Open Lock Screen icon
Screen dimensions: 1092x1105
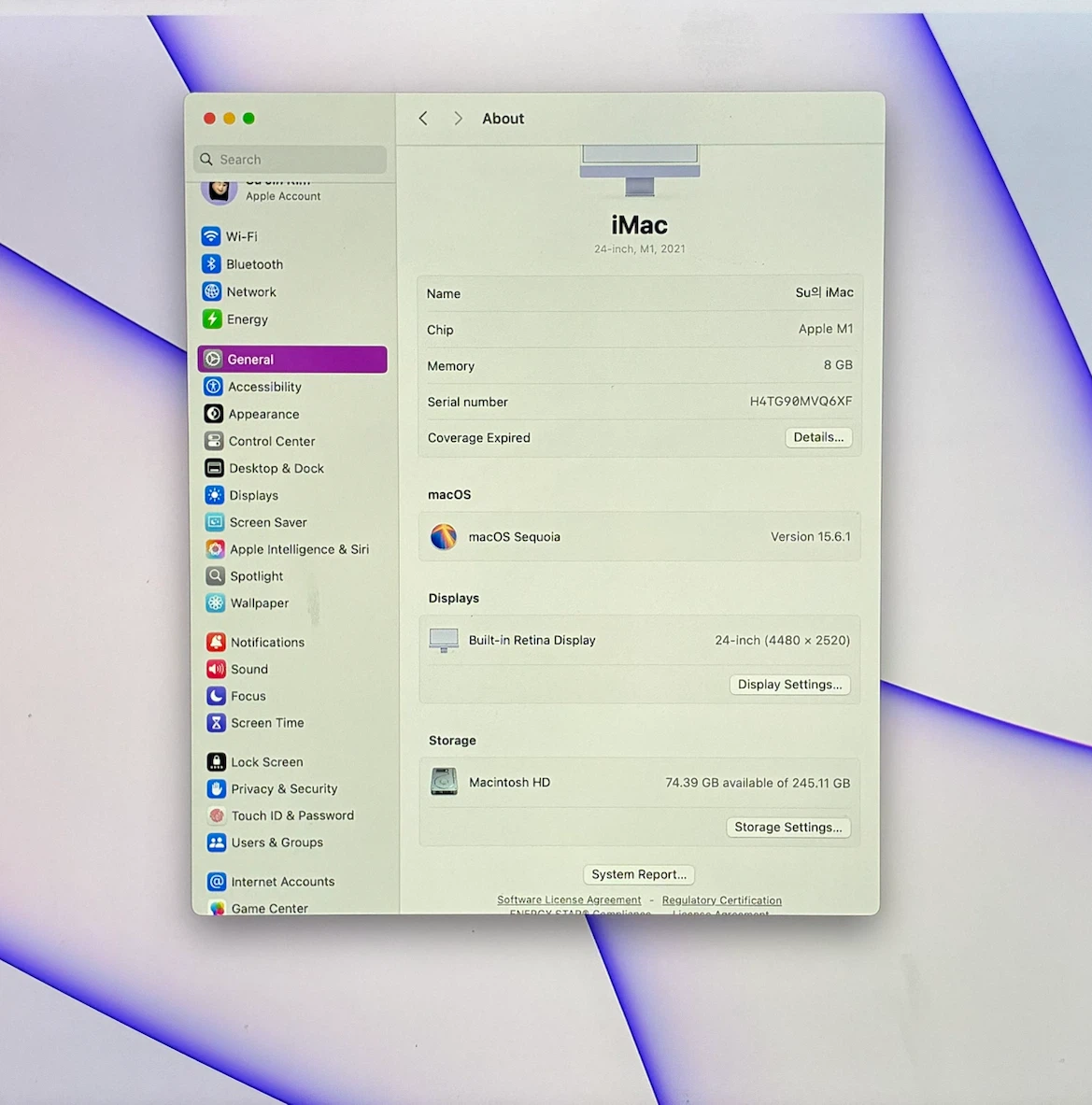(217, 762)
